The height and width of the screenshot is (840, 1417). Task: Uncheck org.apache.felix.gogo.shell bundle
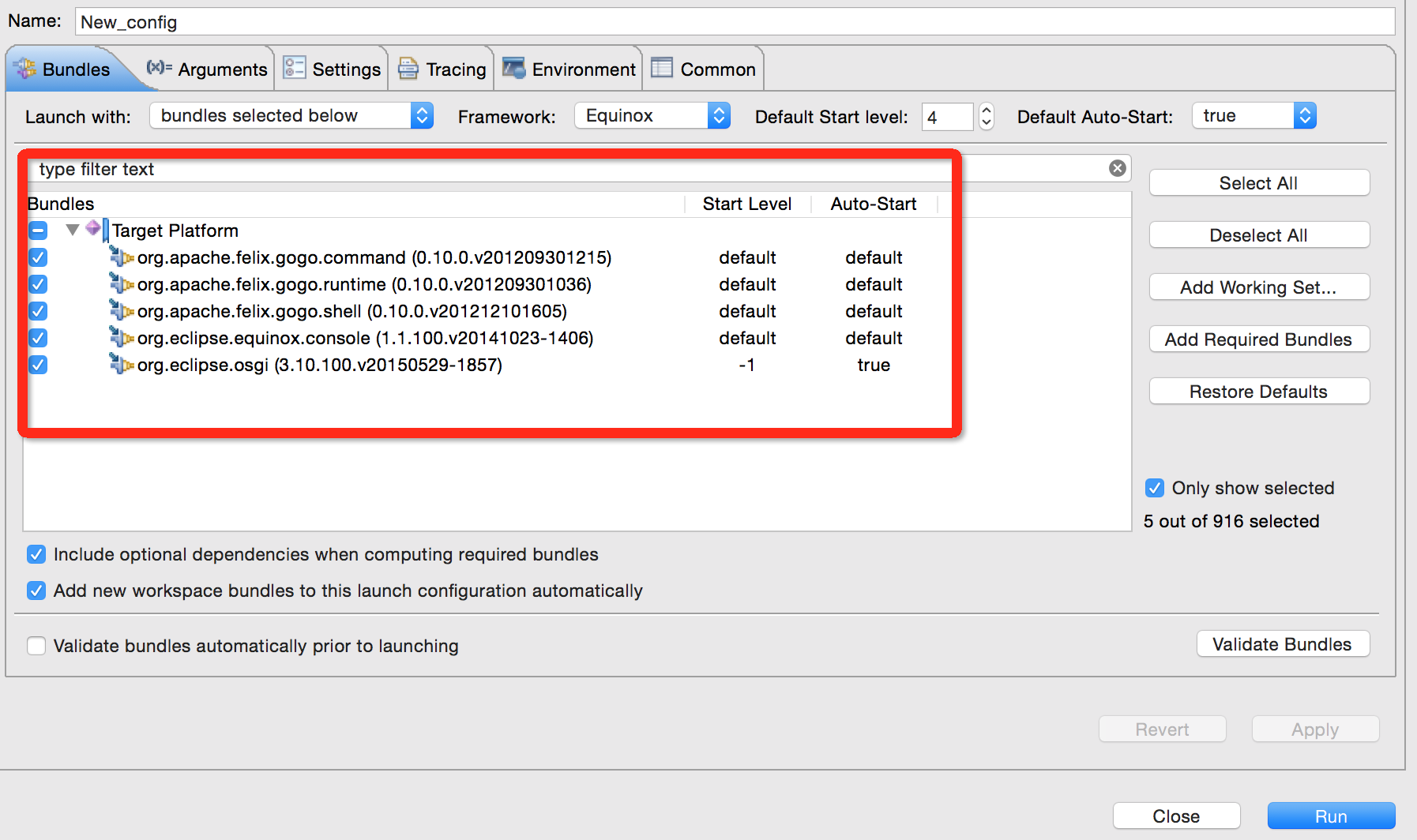tap(38, 311)
